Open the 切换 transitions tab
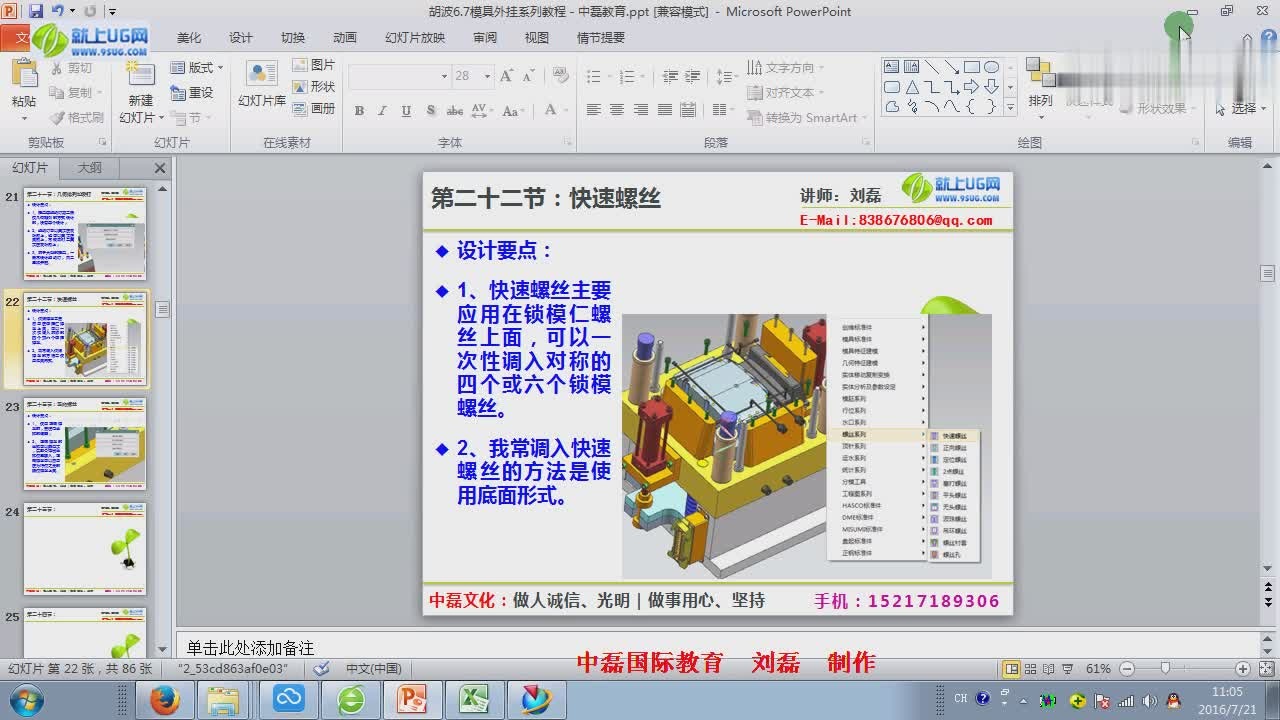 (293, 38)
